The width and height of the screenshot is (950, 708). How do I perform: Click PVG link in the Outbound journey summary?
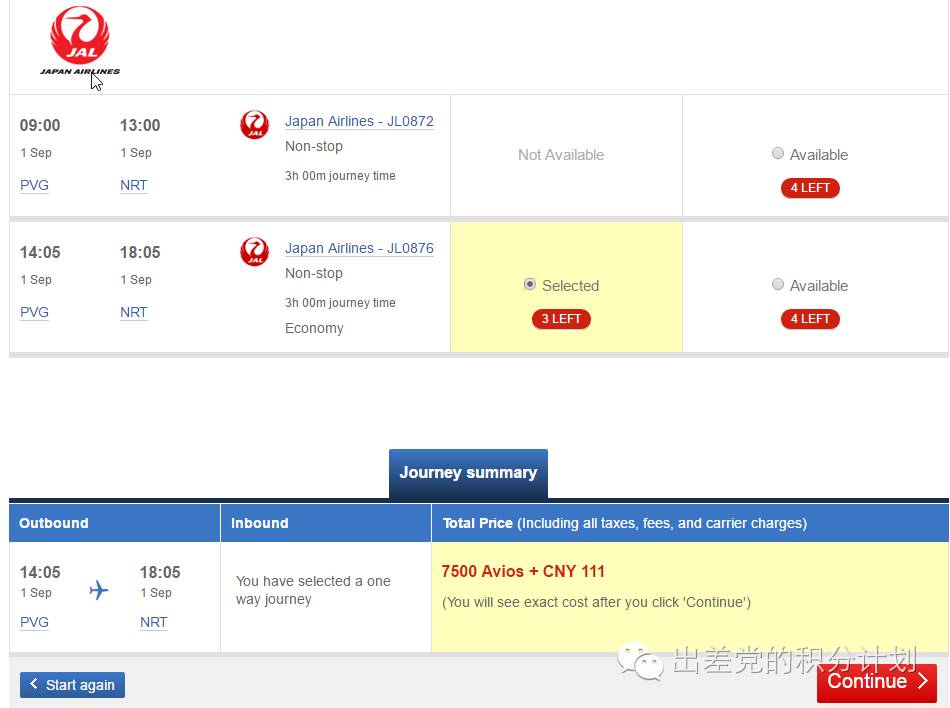point(34,623)
